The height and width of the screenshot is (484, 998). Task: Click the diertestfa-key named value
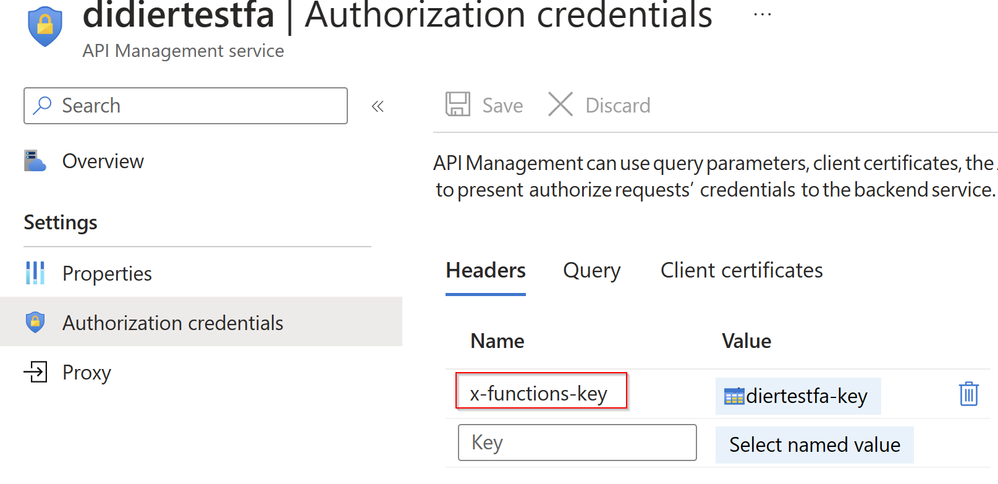(806, 397)
